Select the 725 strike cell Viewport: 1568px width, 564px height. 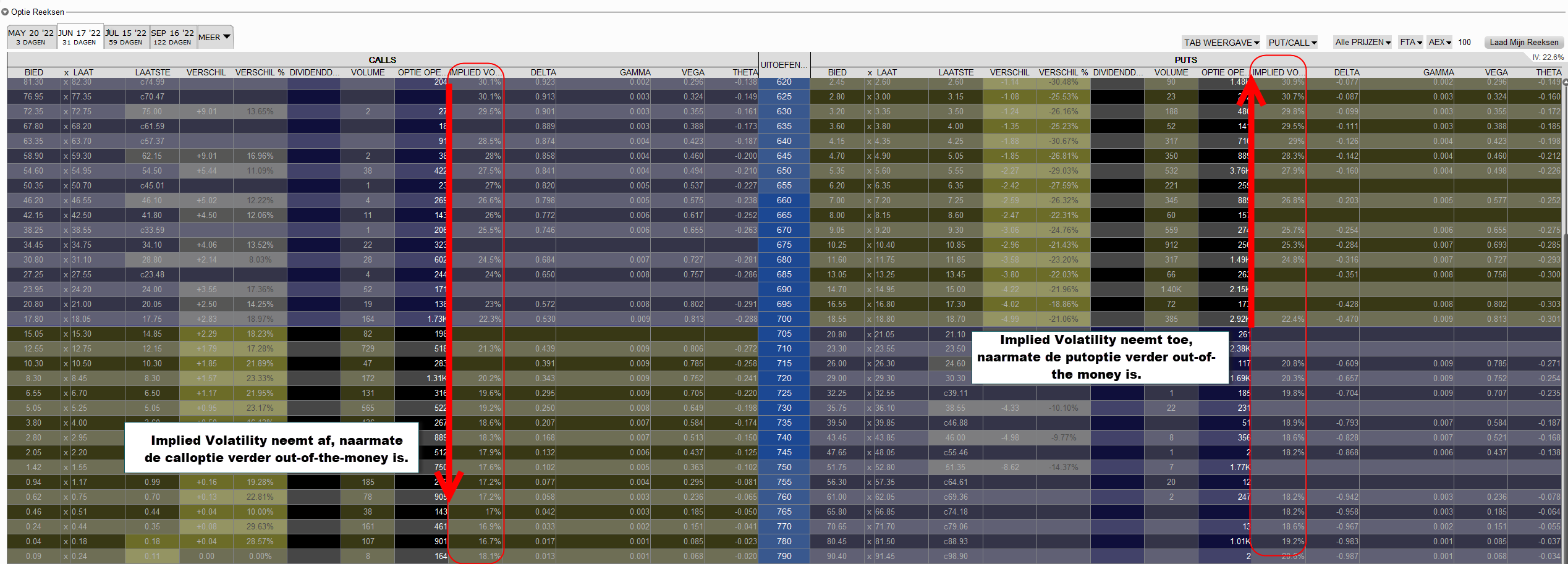(x=784, y=393)
